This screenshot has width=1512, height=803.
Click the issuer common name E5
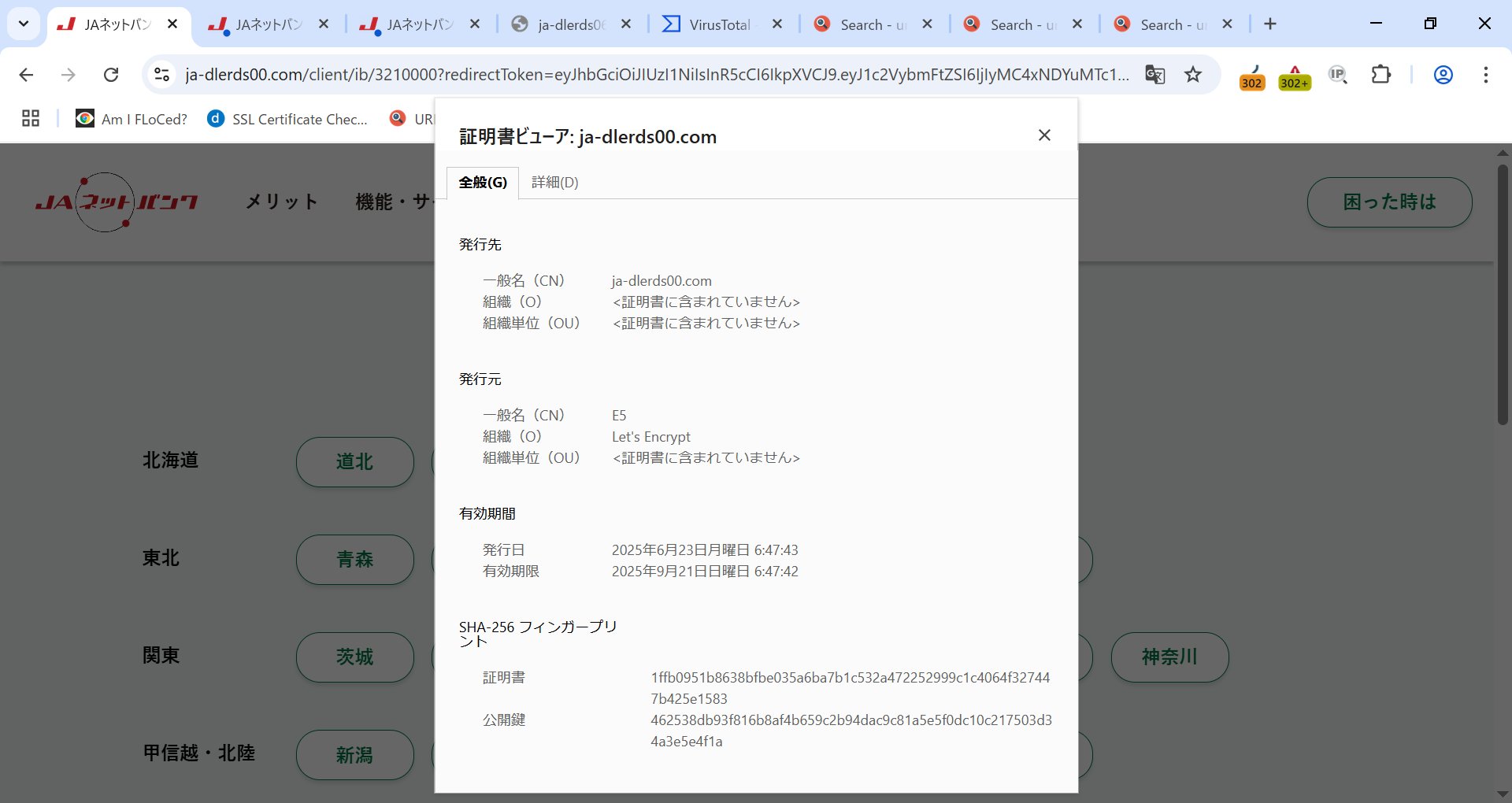click(x=619, y=416)
